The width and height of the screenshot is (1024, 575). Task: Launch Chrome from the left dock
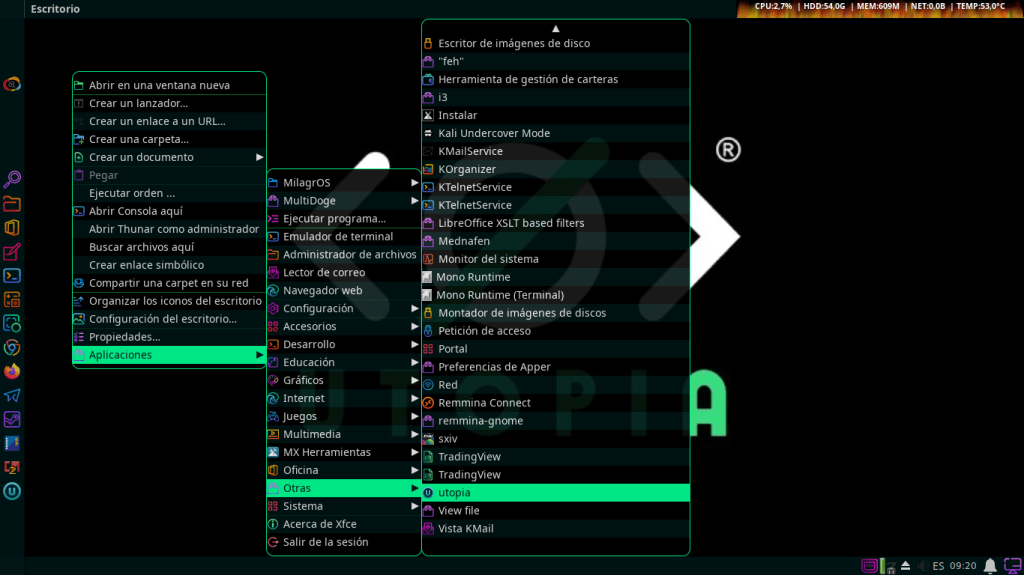coord(12,347)
